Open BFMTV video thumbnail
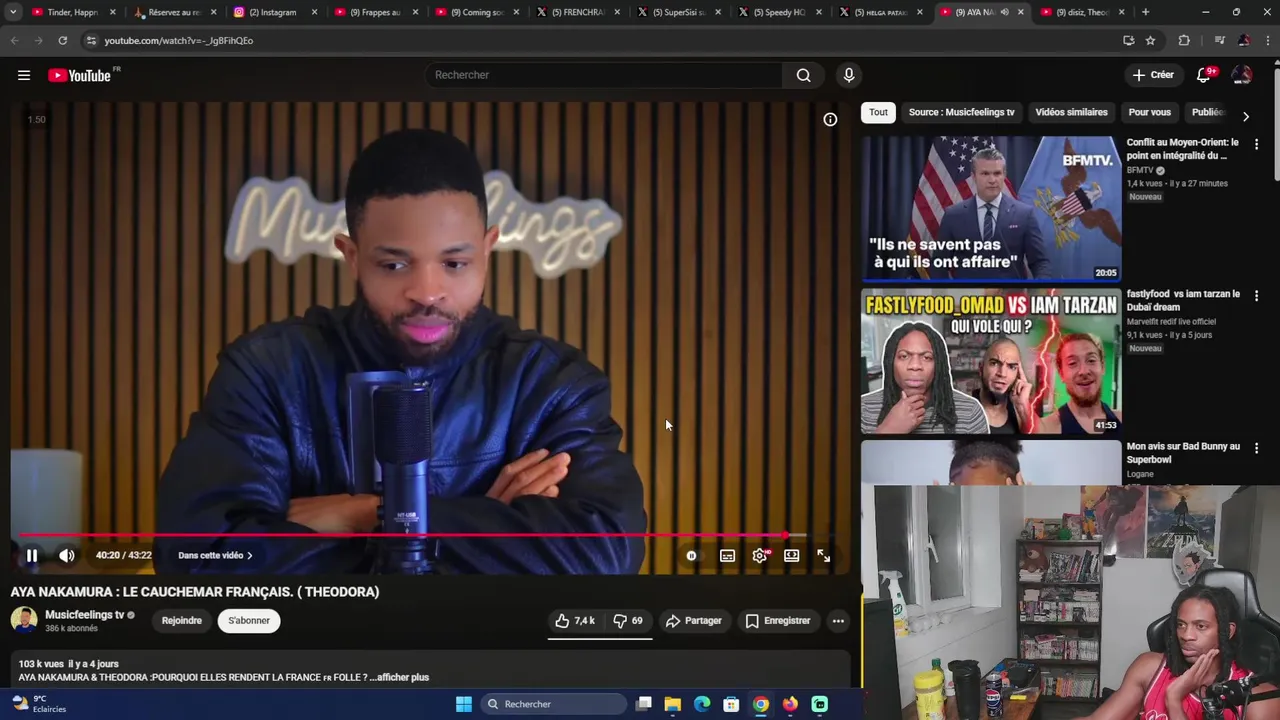The width and height of the screenshot is (1280, 720). point(991,209)
